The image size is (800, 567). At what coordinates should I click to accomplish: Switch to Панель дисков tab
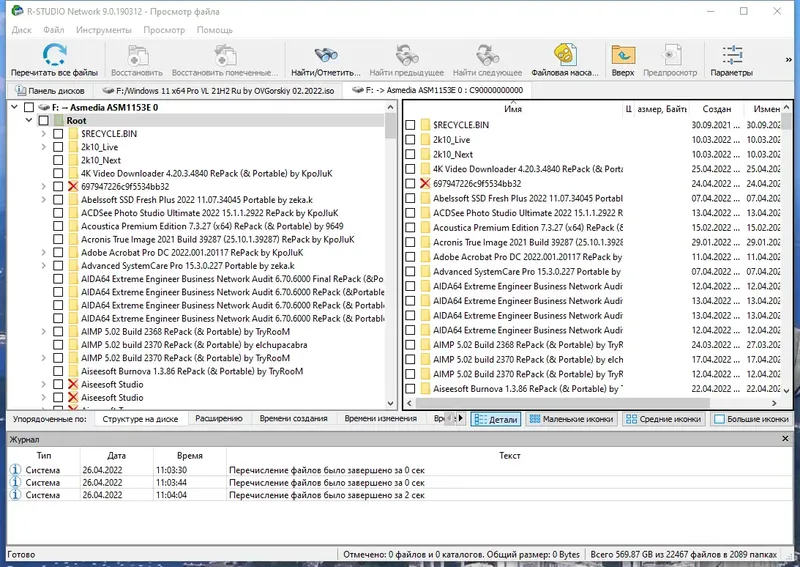[x=49, y=90]
